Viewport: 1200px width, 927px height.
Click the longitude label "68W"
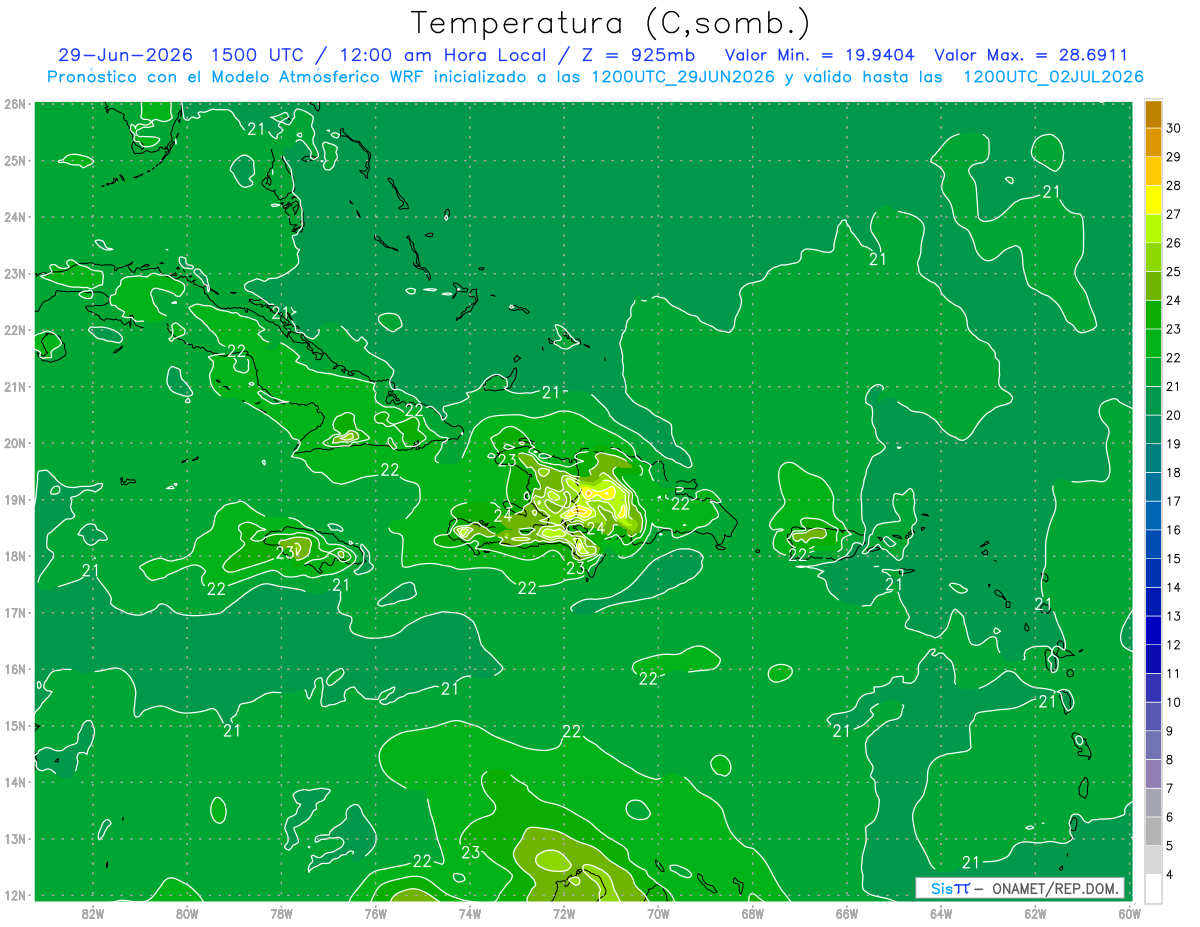(753, 913)
